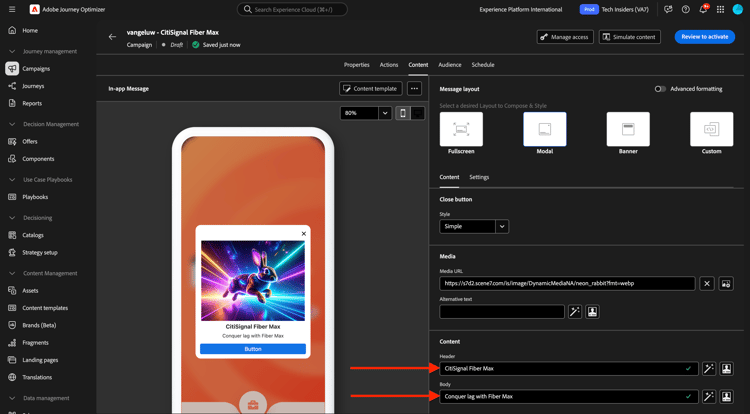This screenshot has width=750, height=414.
Task: Open the help question mark icon
Action: [x=685, y=10]
